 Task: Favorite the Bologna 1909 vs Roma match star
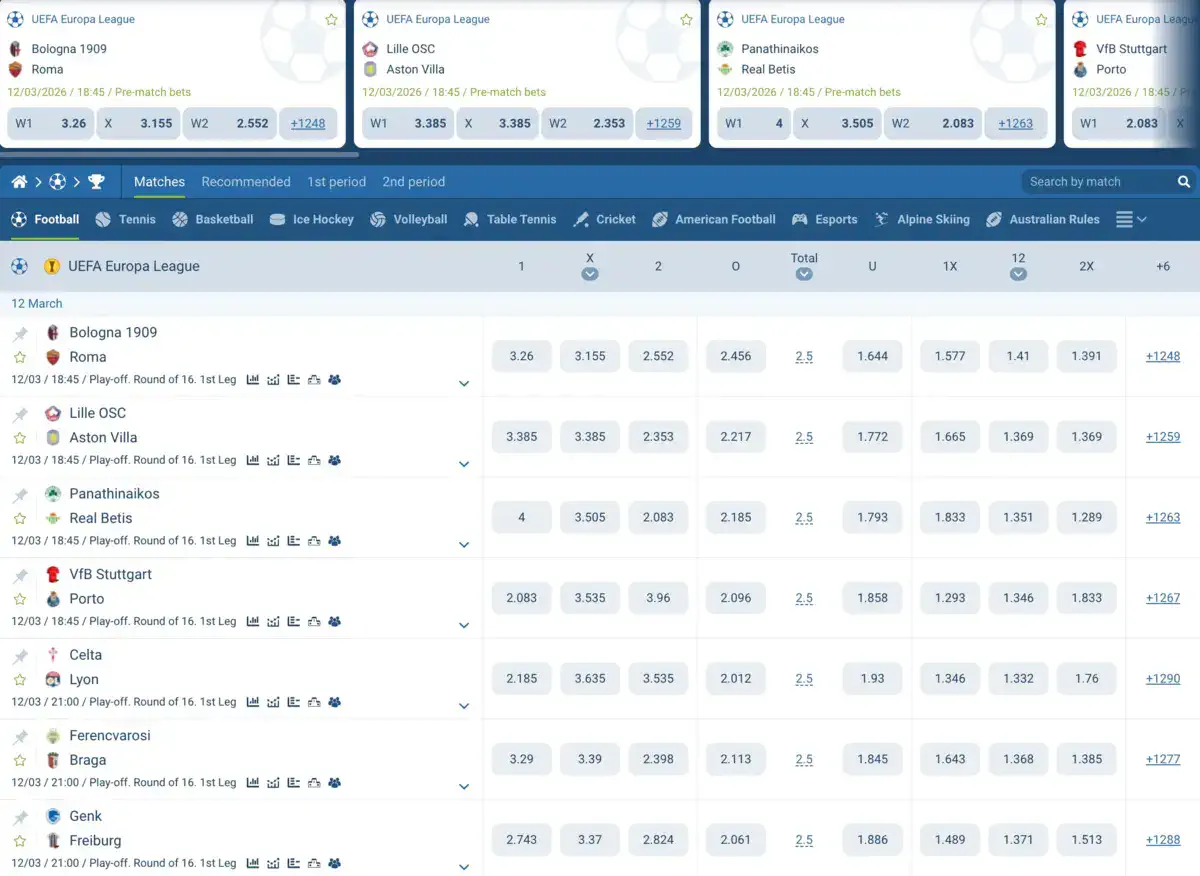20,357
